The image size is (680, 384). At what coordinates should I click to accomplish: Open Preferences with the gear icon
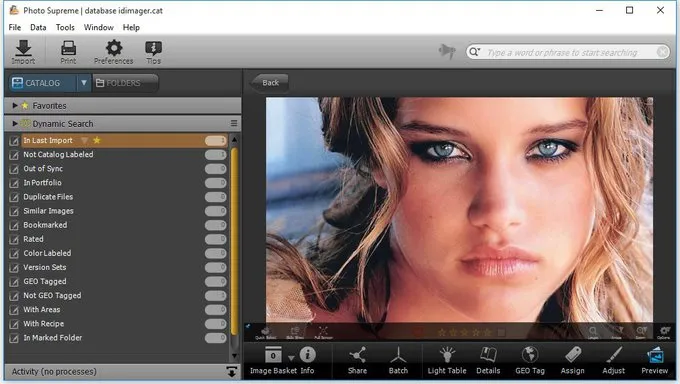tap(114, 48)
